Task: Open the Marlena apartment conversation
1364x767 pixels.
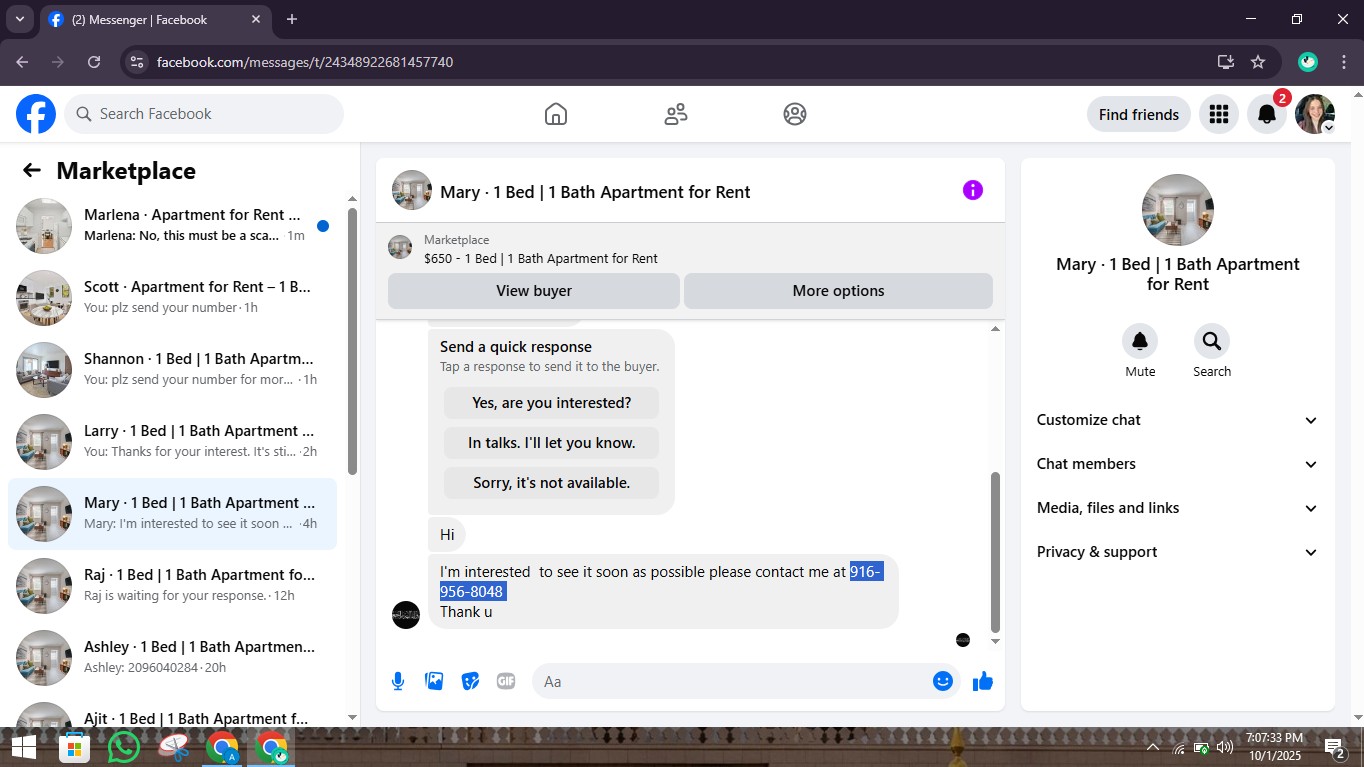Action: click(x=172, y=226)
